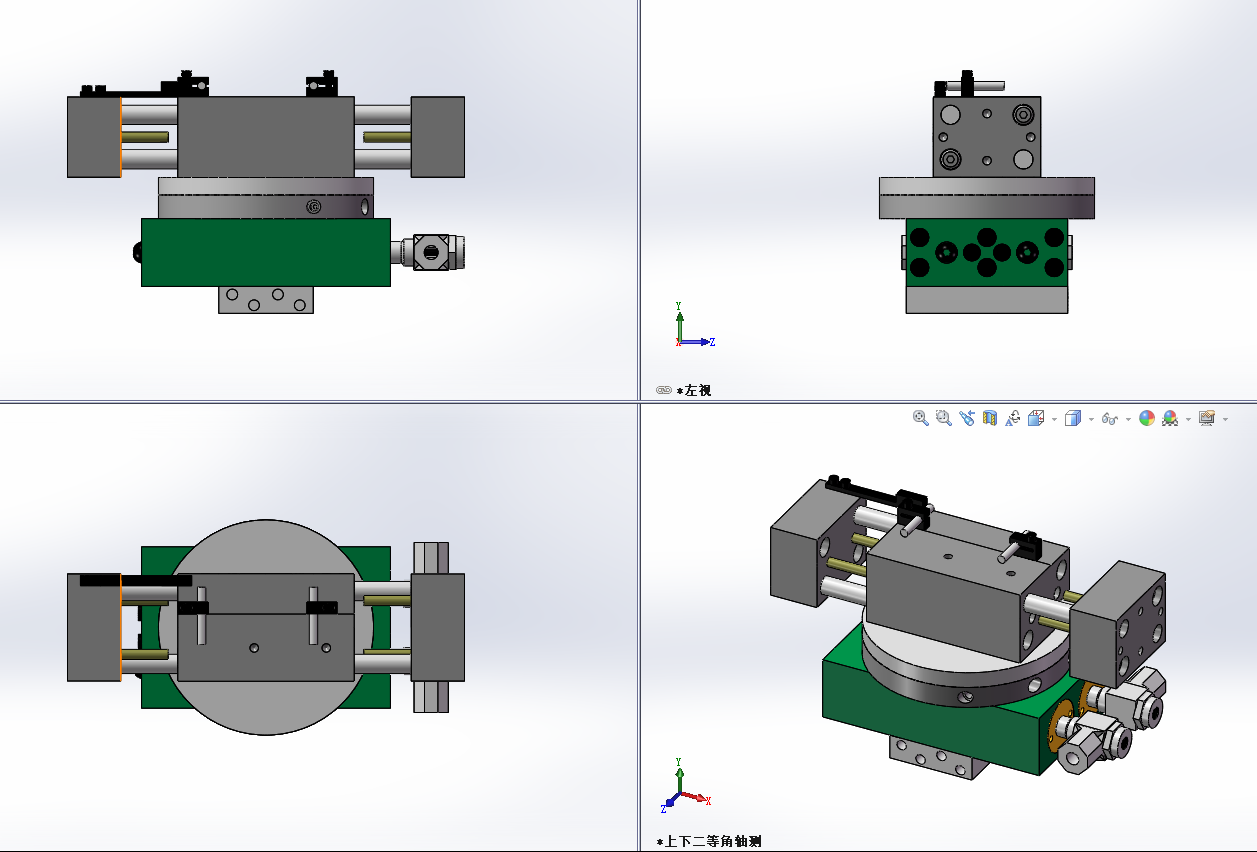This screenshot has height=852, width=1257.
Task: Open the View Orientation cube icon
Action: (1036, 418)
